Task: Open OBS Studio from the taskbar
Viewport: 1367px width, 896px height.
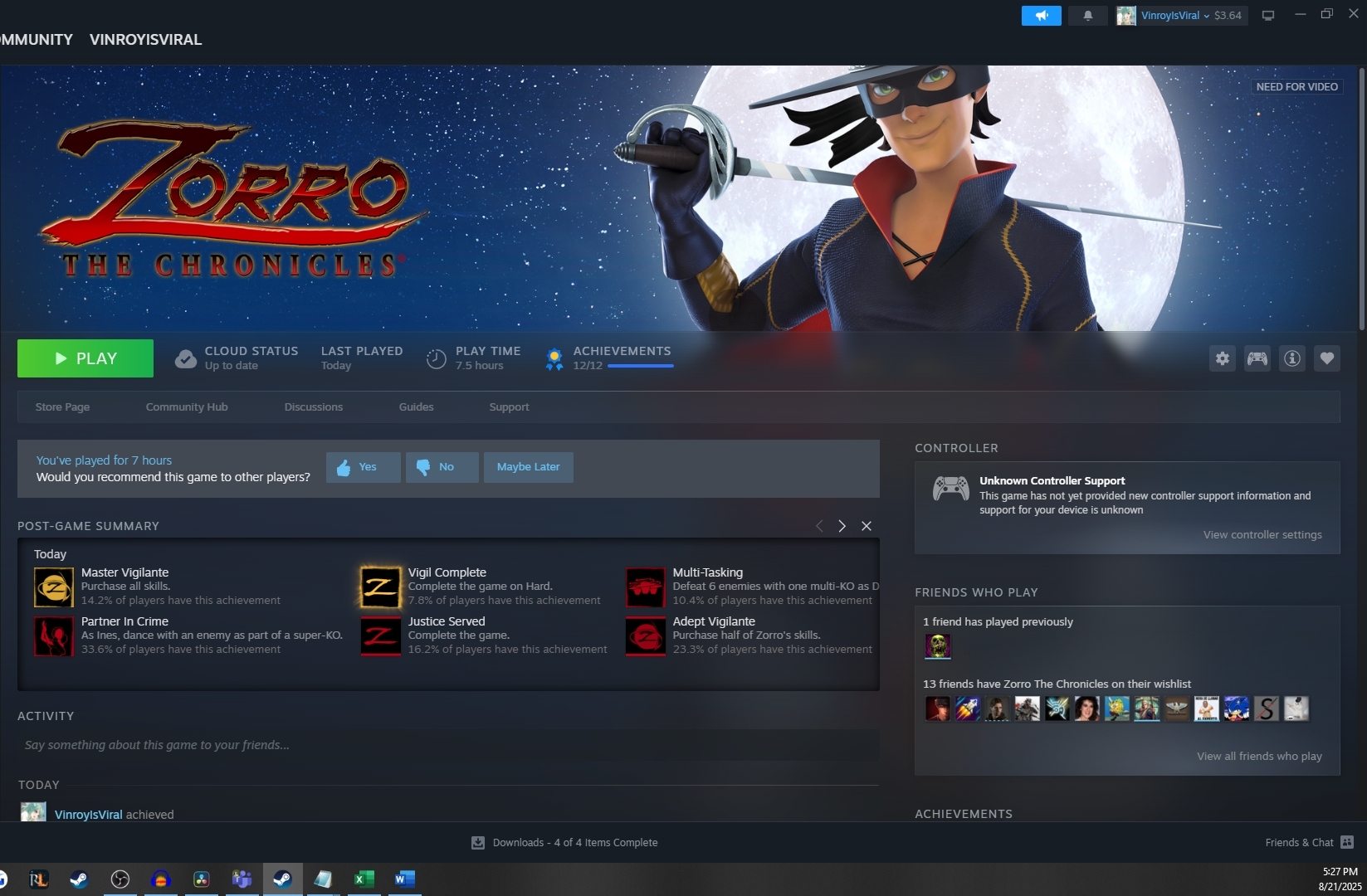Action: click(x=120, y=879)
